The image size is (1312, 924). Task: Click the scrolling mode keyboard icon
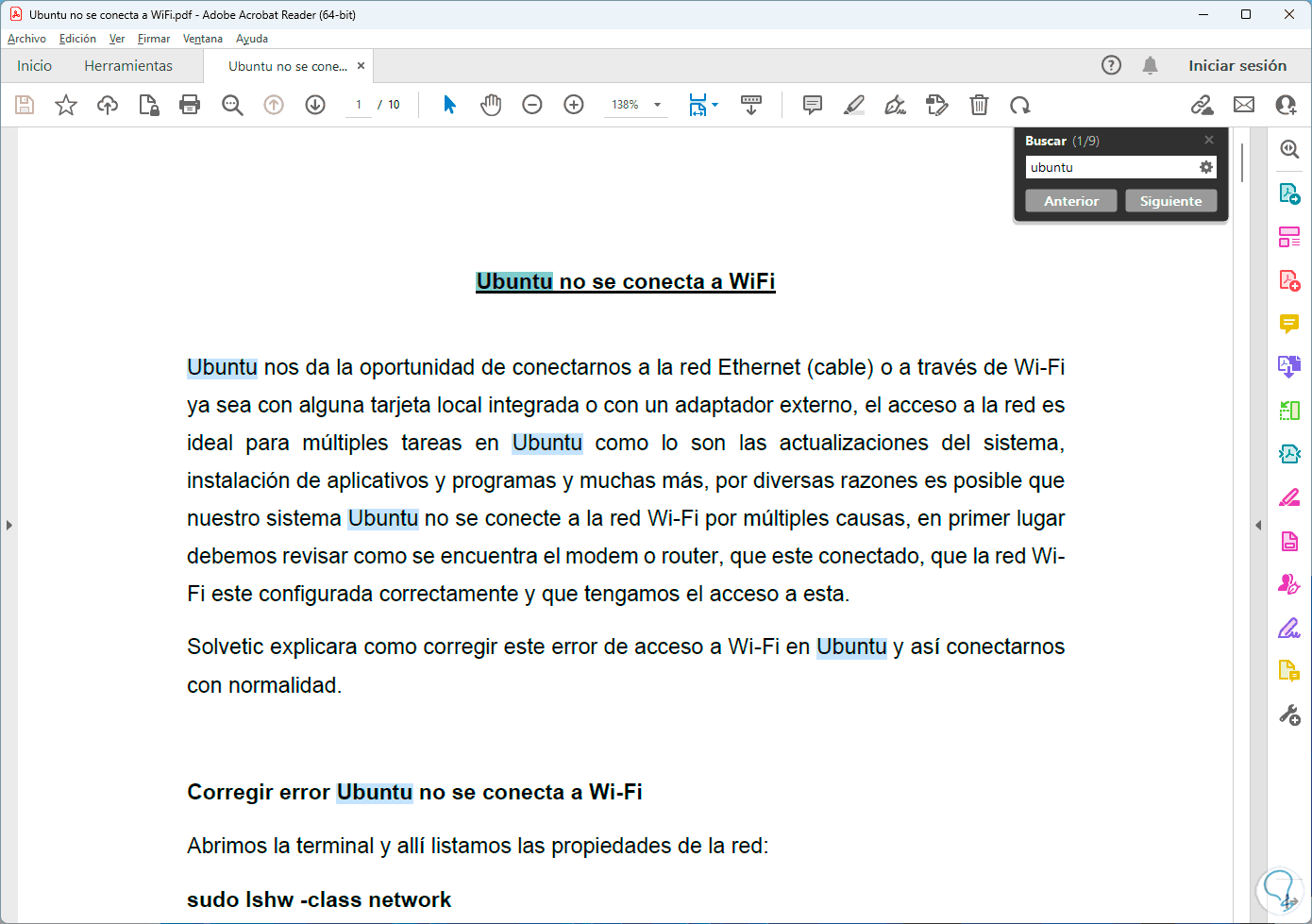[751, 105]
